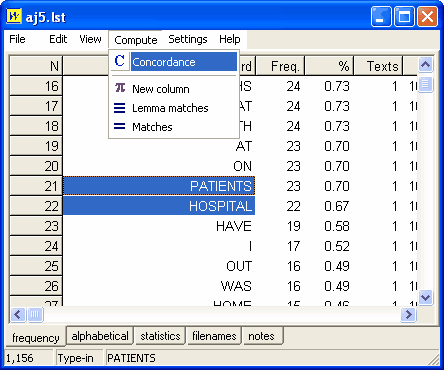
Task: Click frequency 17 in row 24
Action: [293, 246]
